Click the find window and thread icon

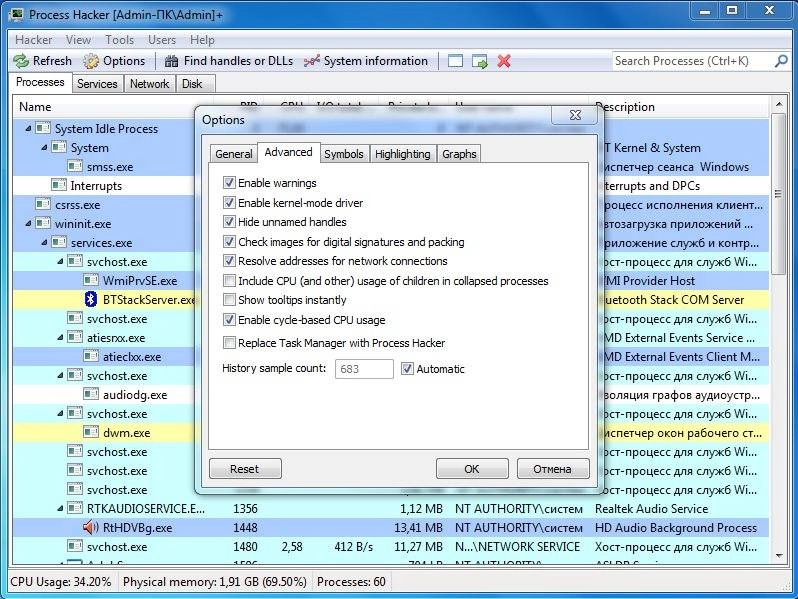[x=479, y=61]
